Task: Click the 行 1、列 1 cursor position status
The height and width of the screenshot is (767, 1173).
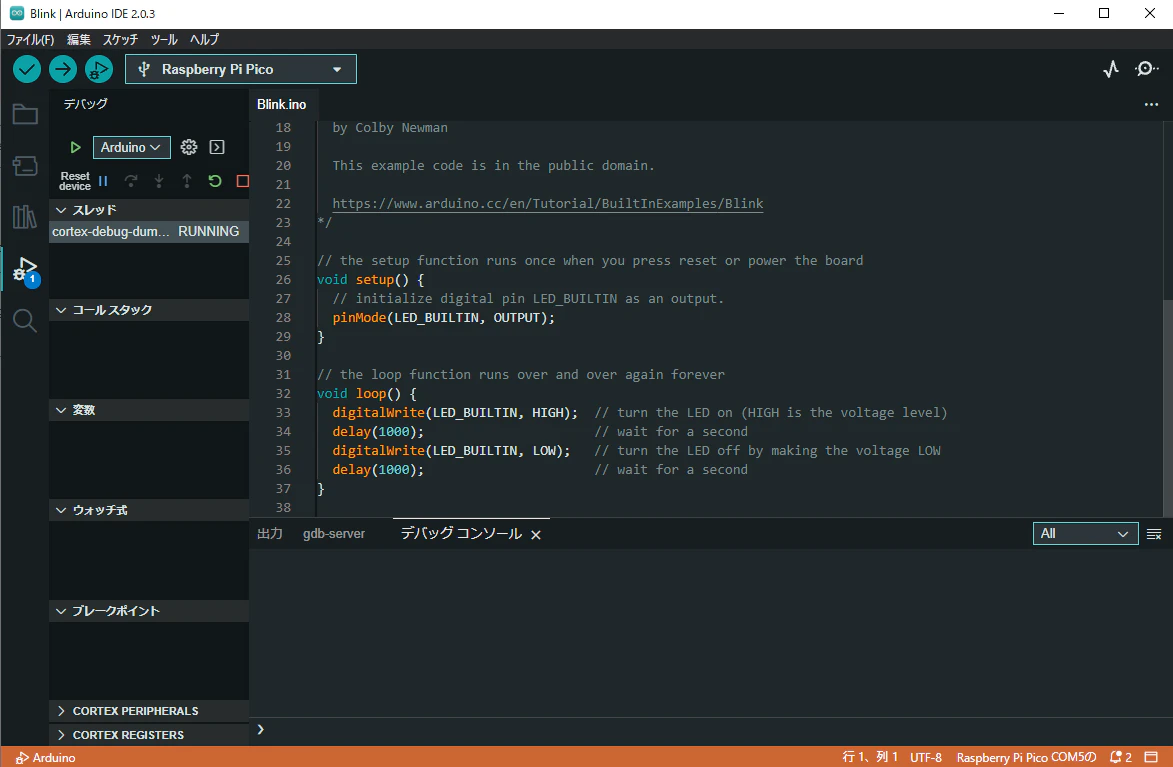Action: coord(870,757)
